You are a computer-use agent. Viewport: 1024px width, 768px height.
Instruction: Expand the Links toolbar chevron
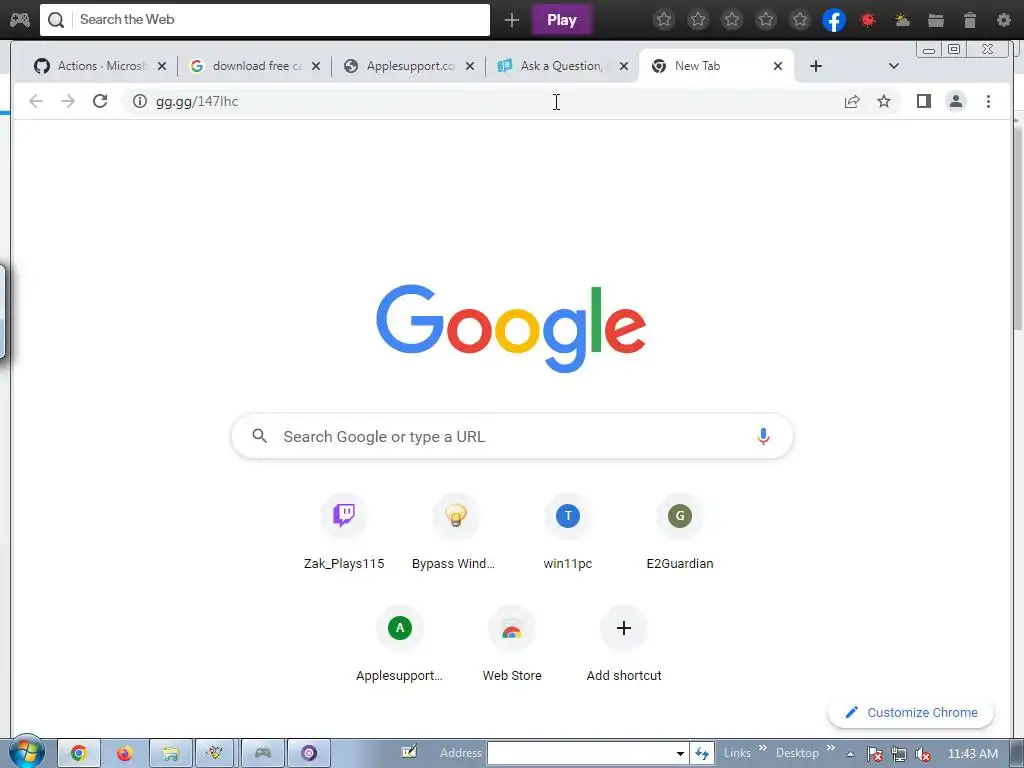[762, 748]
